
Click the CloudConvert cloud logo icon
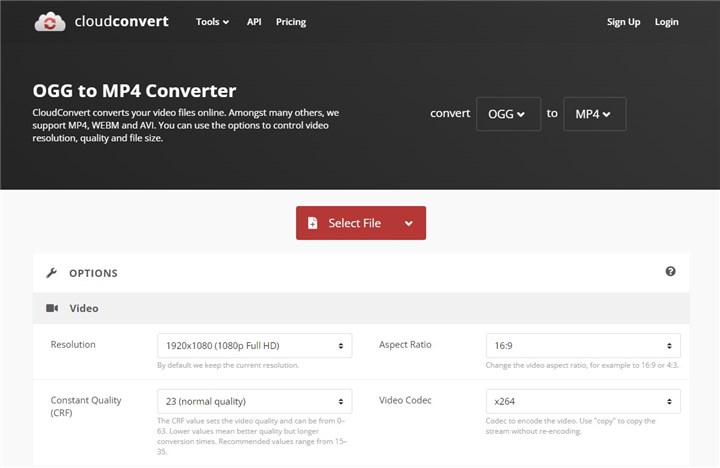point(50,22)
